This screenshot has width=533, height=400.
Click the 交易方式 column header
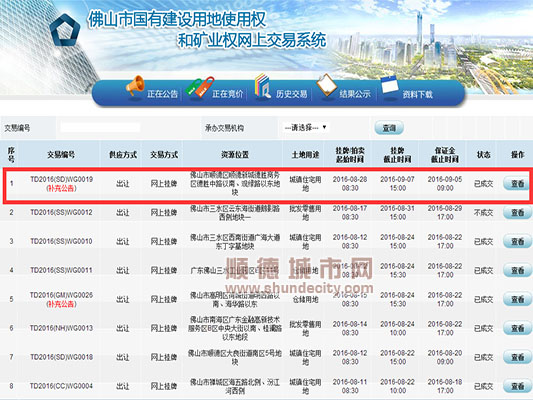(x=164, y=155)
